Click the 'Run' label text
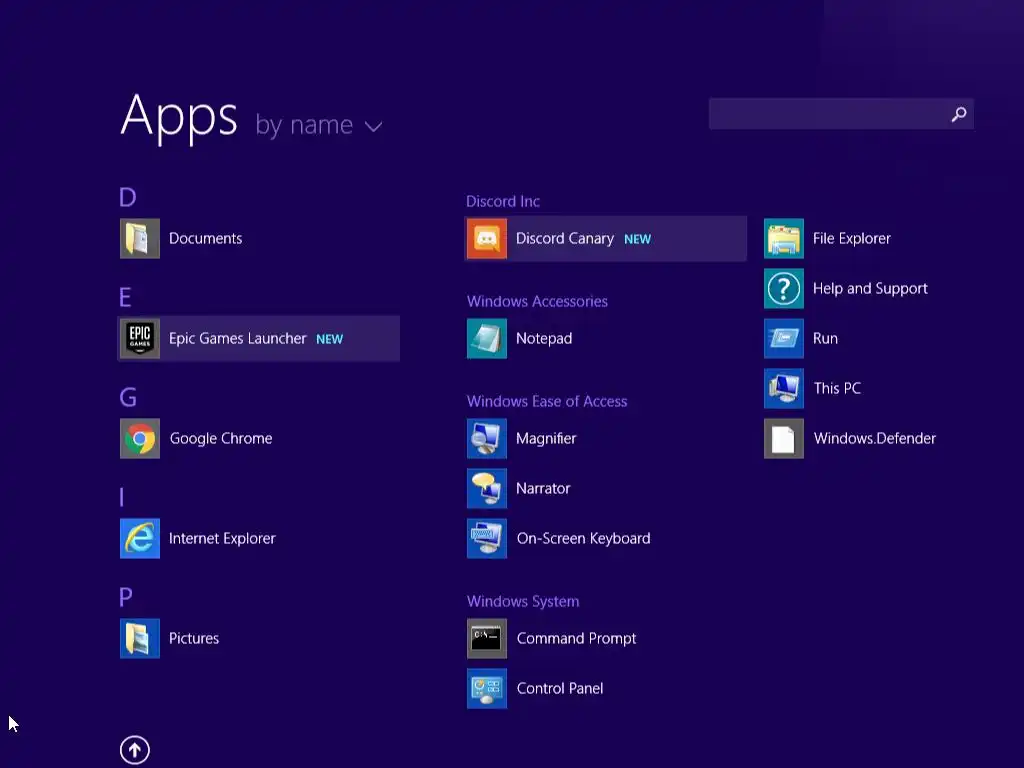Screen dimensions: 1024x768 tap(825, 338)
